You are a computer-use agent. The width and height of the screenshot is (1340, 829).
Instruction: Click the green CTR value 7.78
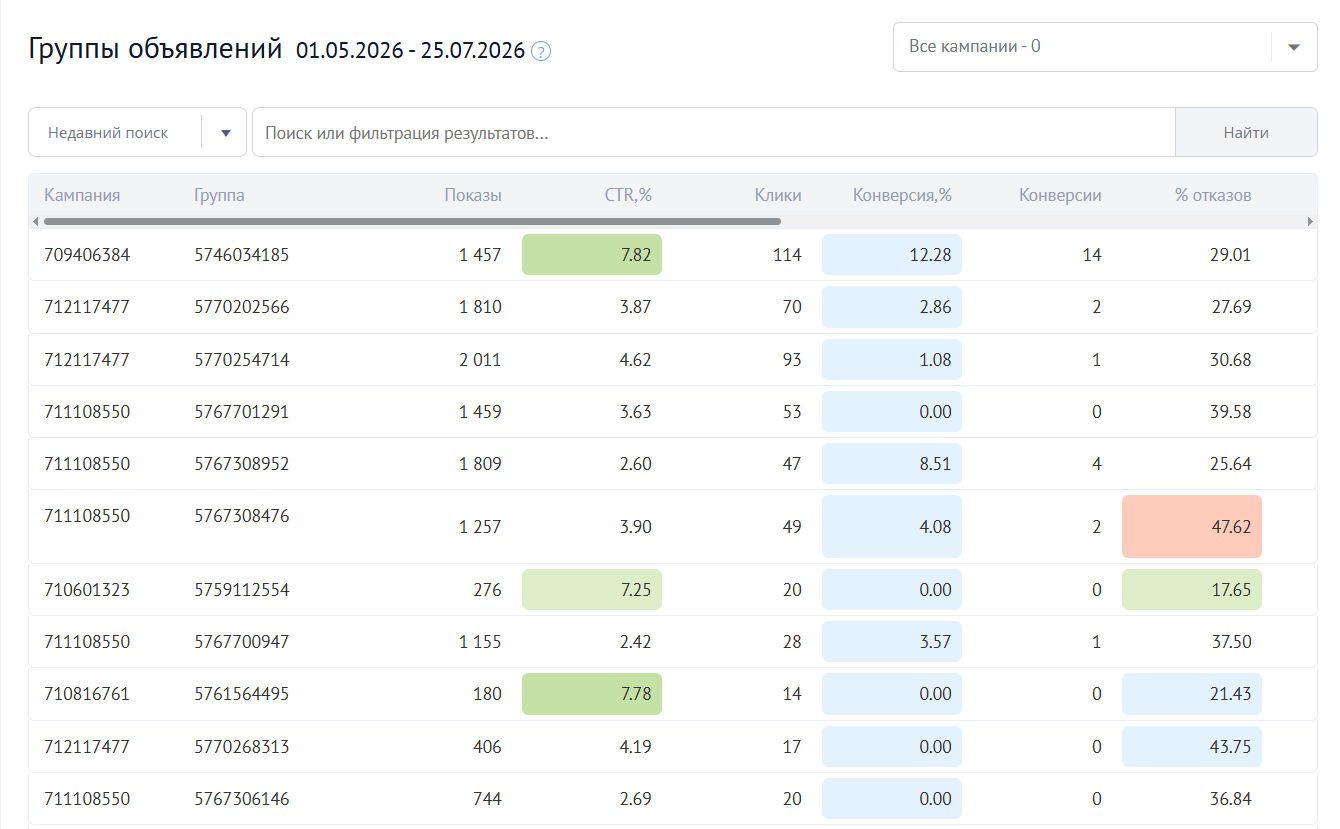coord(592,693)
